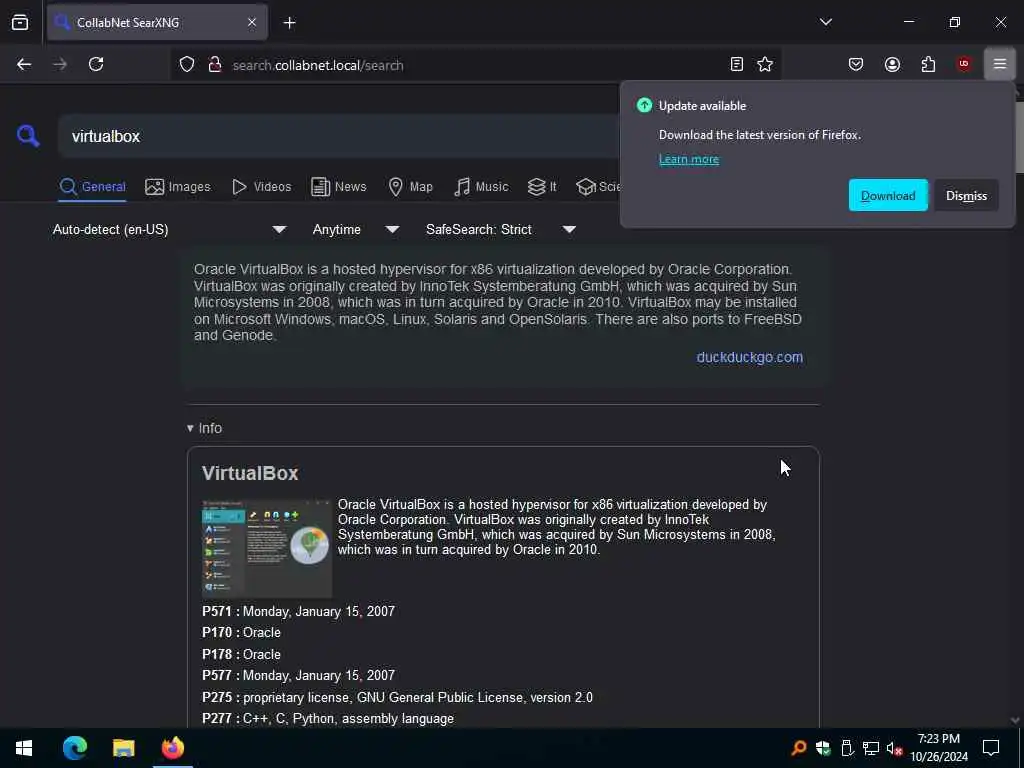Switch to the Videos category

[x=261, y=187]
